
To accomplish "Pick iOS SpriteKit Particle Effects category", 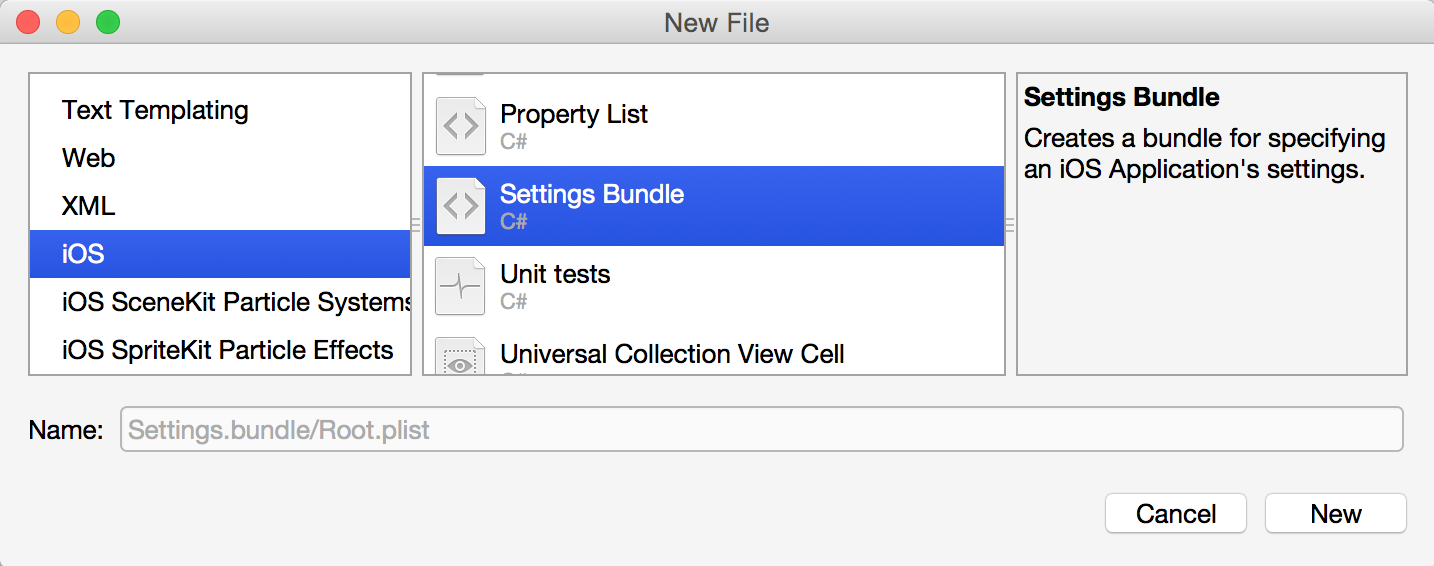I will tap(228, 350).
